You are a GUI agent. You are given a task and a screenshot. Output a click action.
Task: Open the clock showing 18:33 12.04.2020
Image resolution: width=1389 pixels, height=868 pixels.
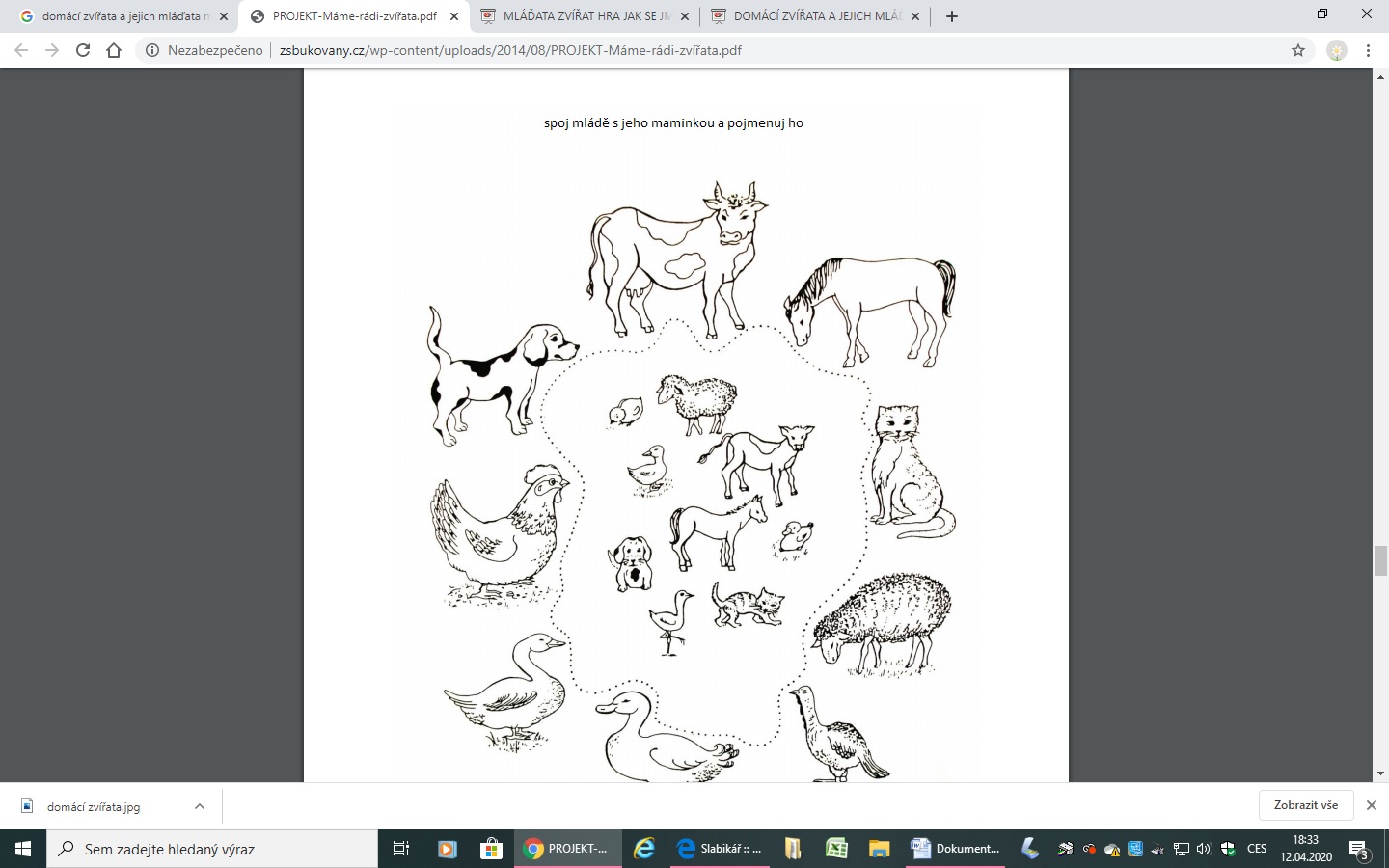point(1306,849)
